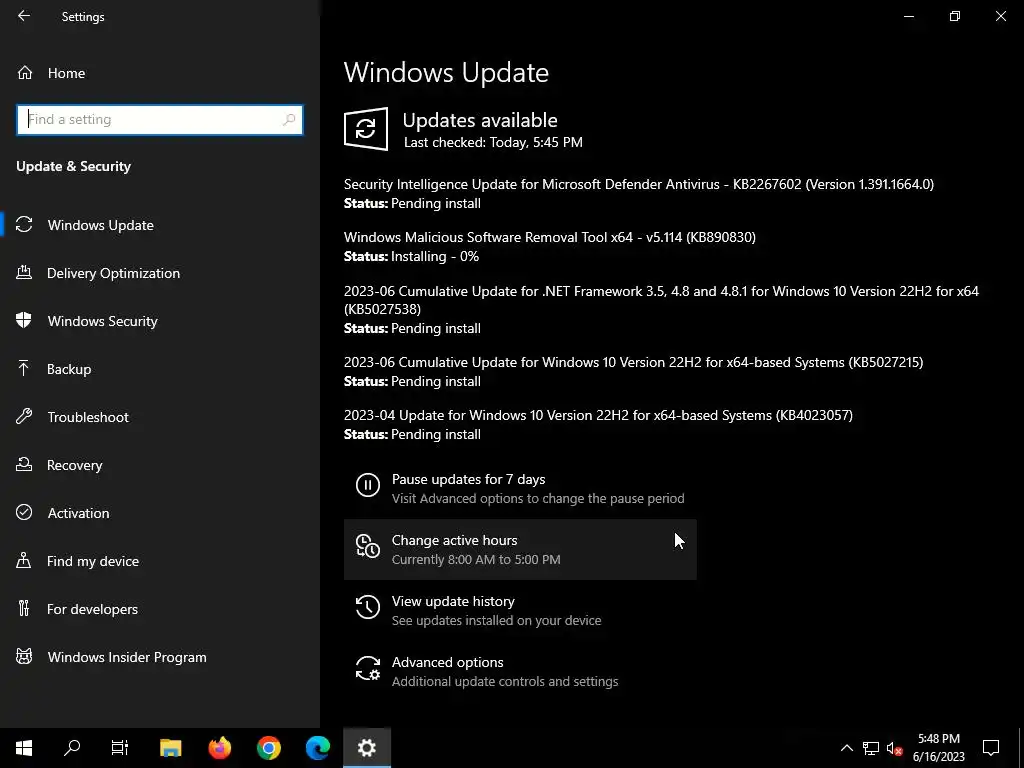Click the 'Installing - 0%' status text
Viewport: 1024px width, 768px height.
click(x=435, y=256)
